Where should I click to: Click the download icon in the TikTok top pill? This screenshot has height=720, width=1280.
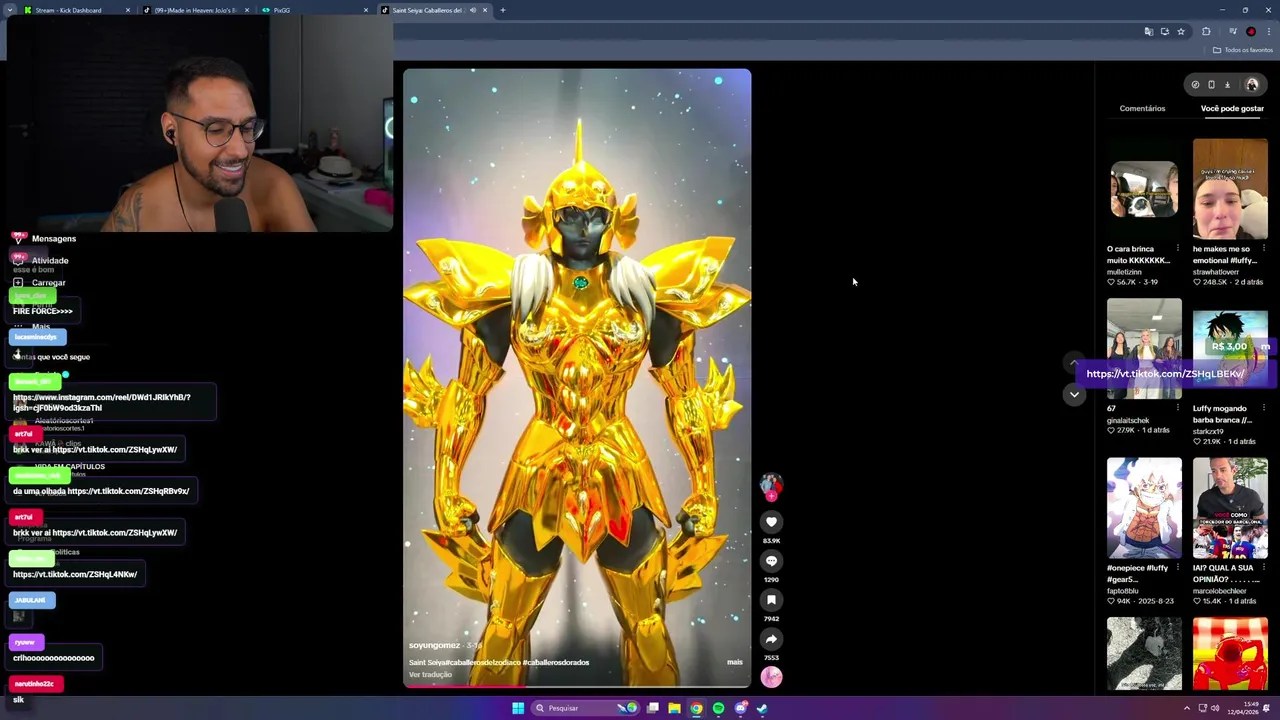click(1227, 85)
